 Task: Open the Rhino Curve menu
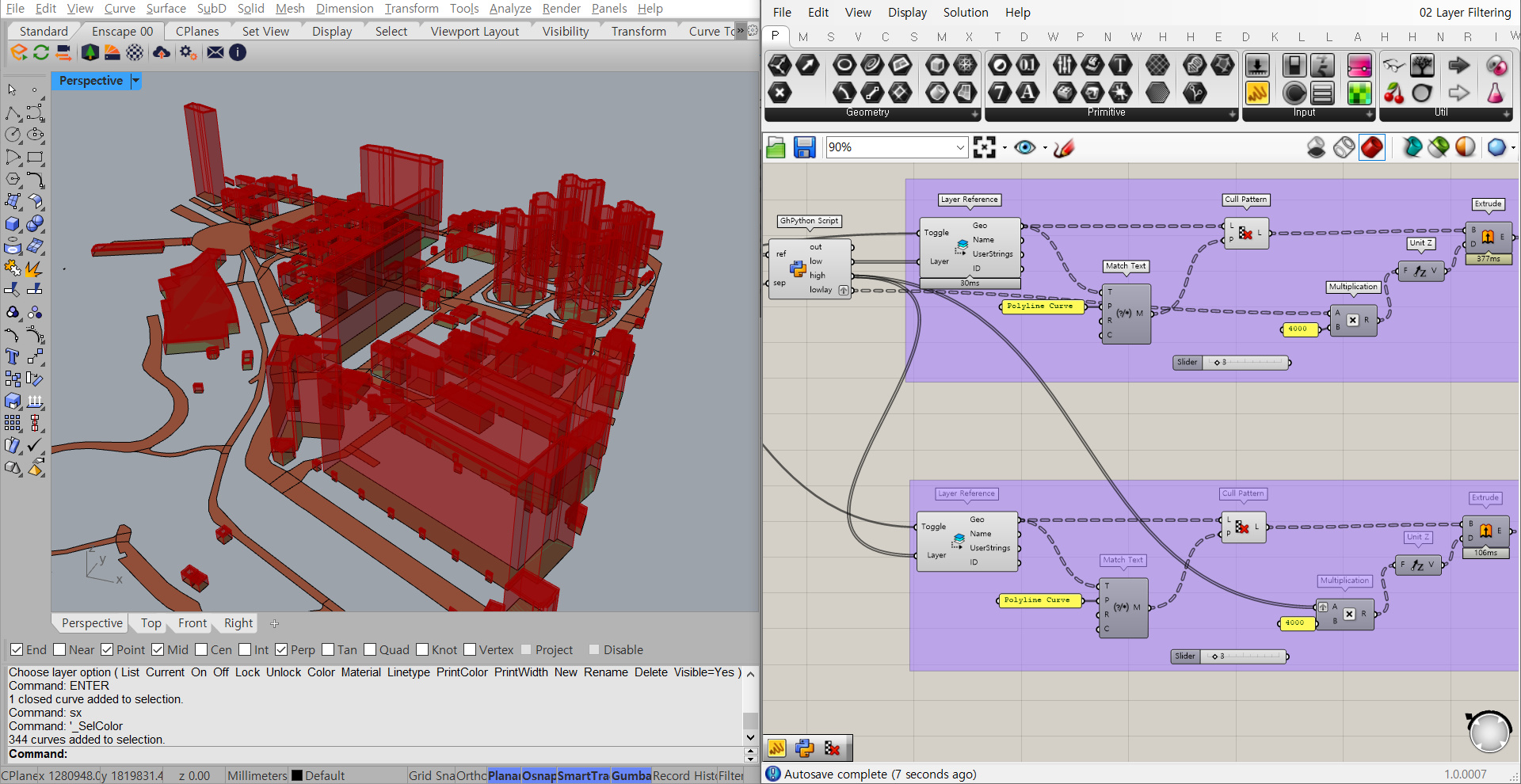(120, 9)
